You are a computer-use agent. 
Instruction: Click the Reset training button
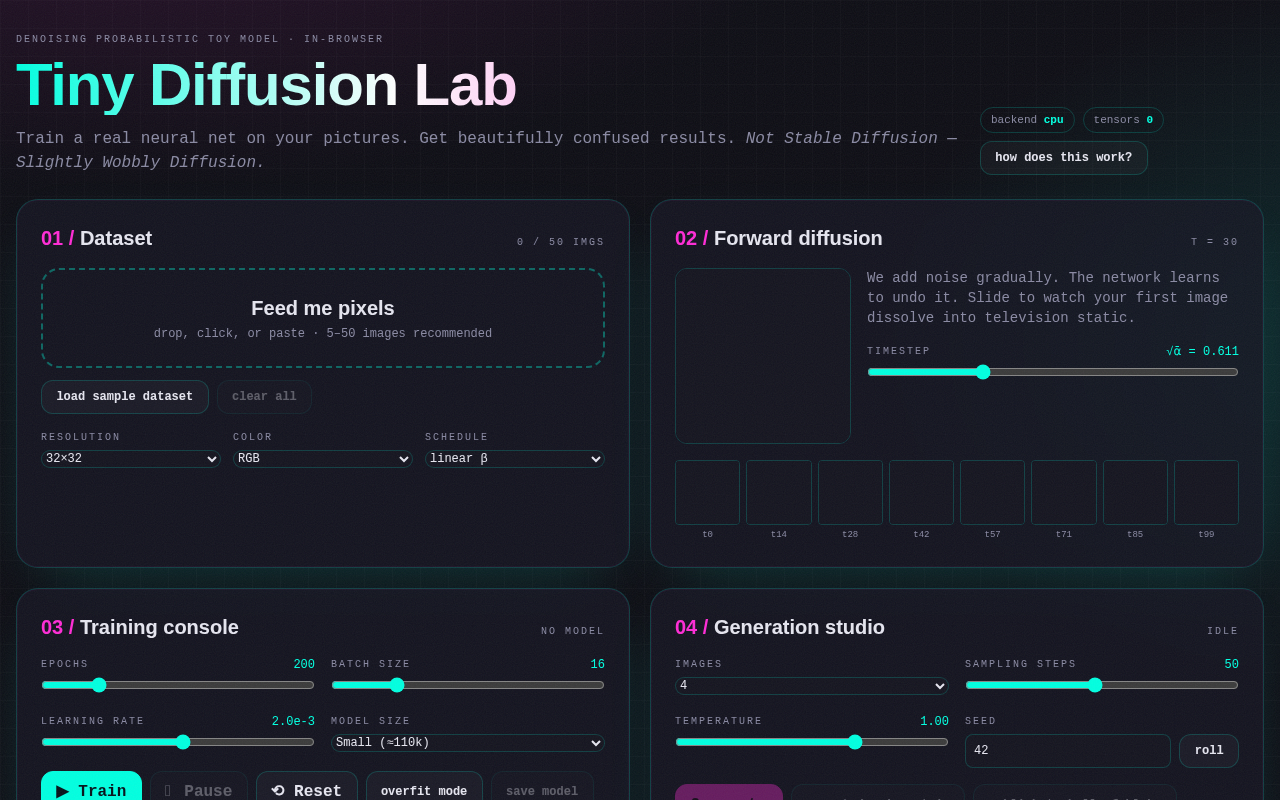tap(307, 786)
